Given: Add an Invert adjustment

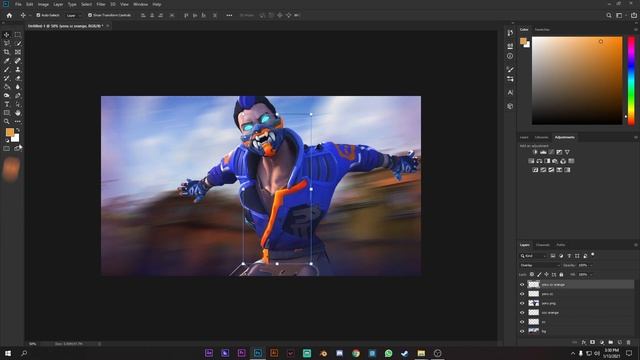Looking at the screenshot, I should point(535,170).
